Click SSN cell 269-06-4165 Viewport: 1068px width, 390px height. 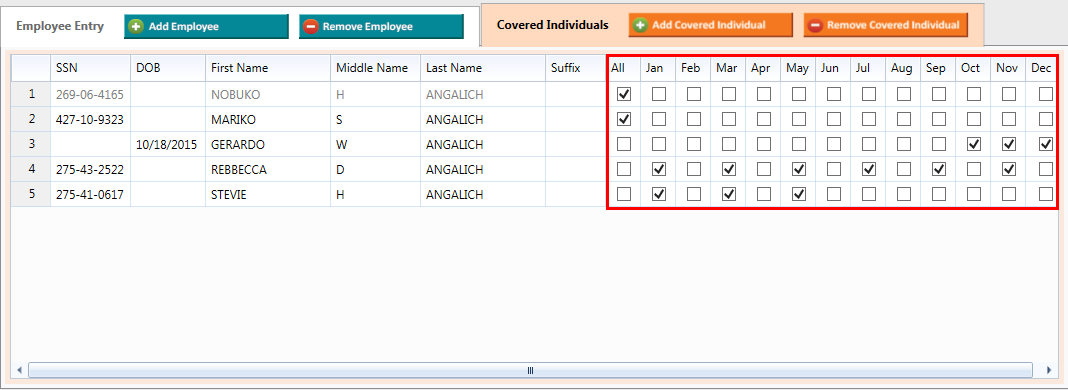point(91,95)
